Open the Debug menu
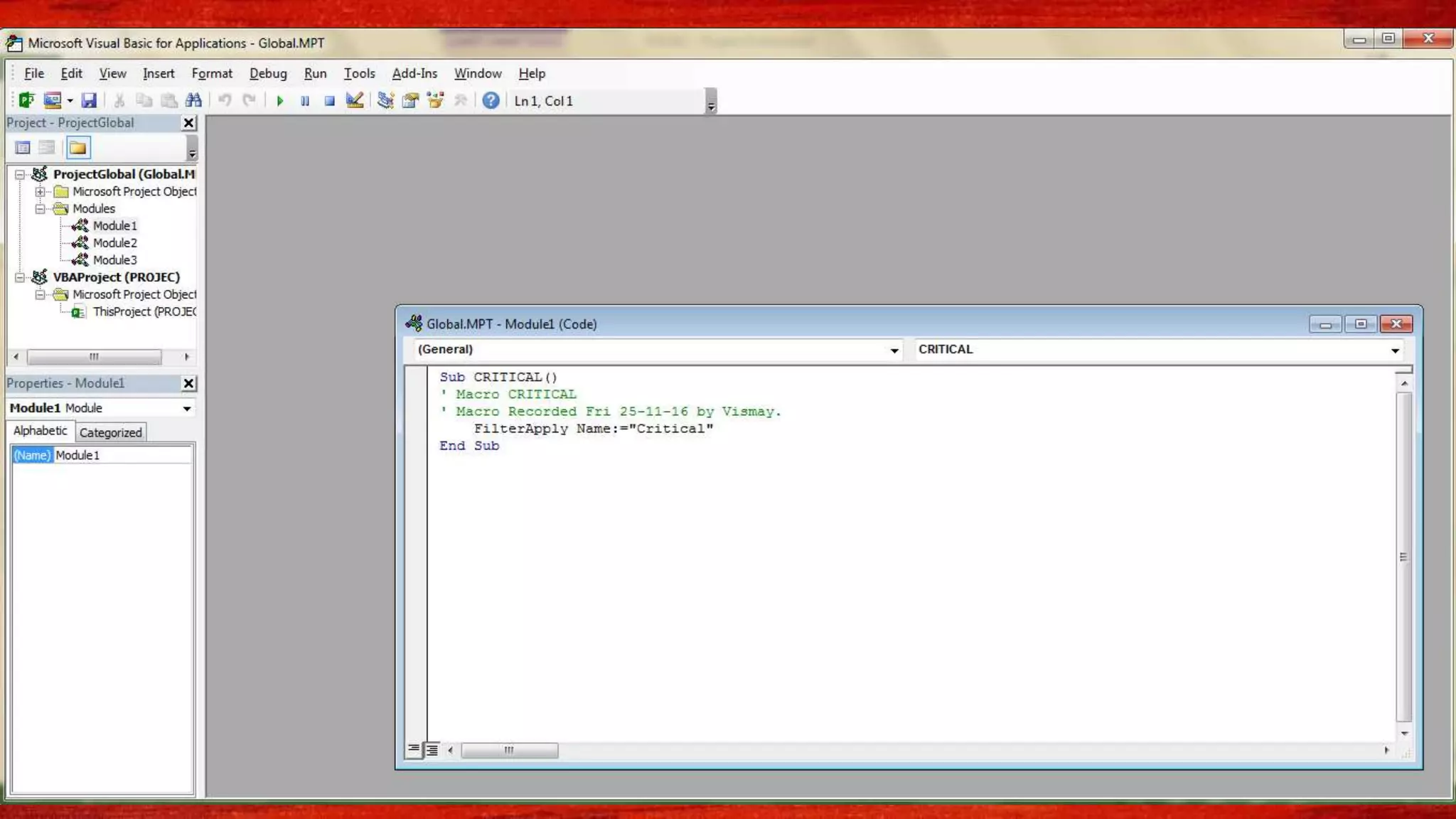The height and width of the screenshot is (819, 1456). click(268, 73)
